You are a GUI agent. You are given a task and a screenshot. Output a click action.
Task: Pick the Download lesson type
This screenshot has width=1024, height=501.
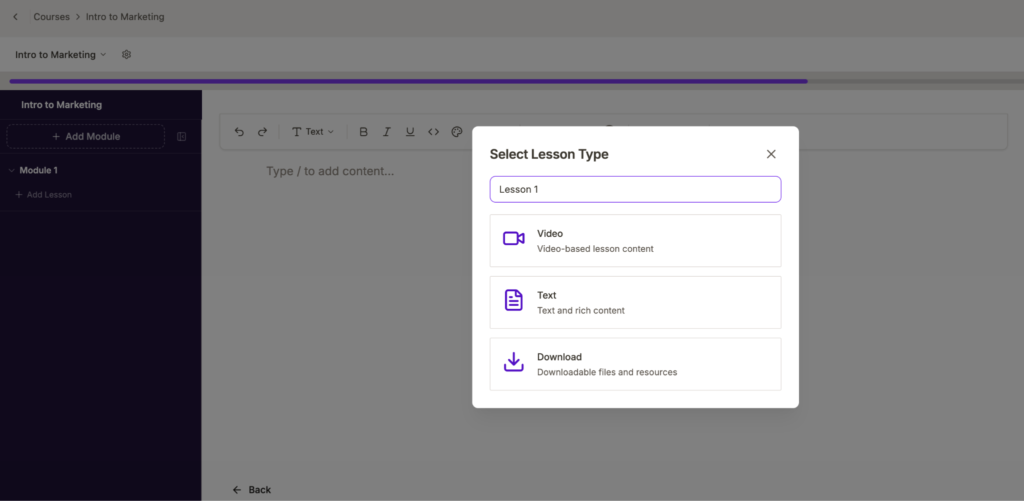click(635, 364)
